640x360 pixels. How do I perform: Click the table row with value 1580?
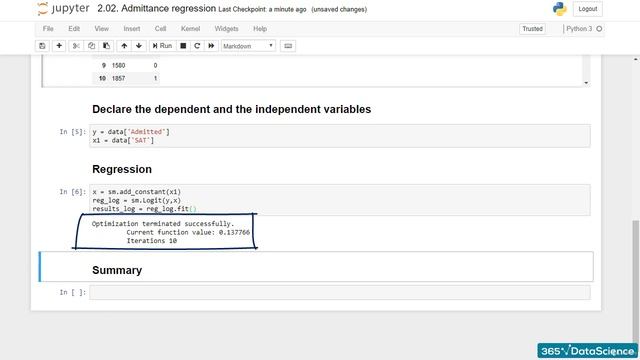click(x=126, y=65)
